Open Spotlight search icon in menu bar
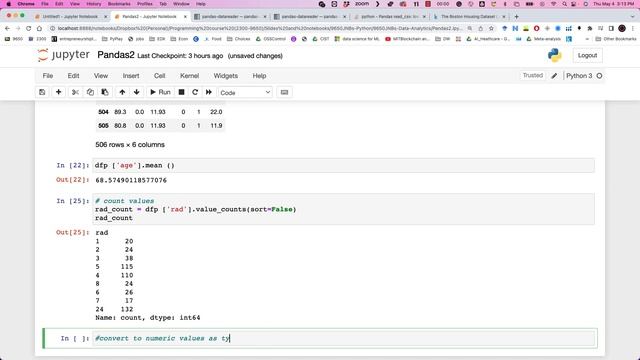Screen dimensions: 640x360 click(564, 4)
